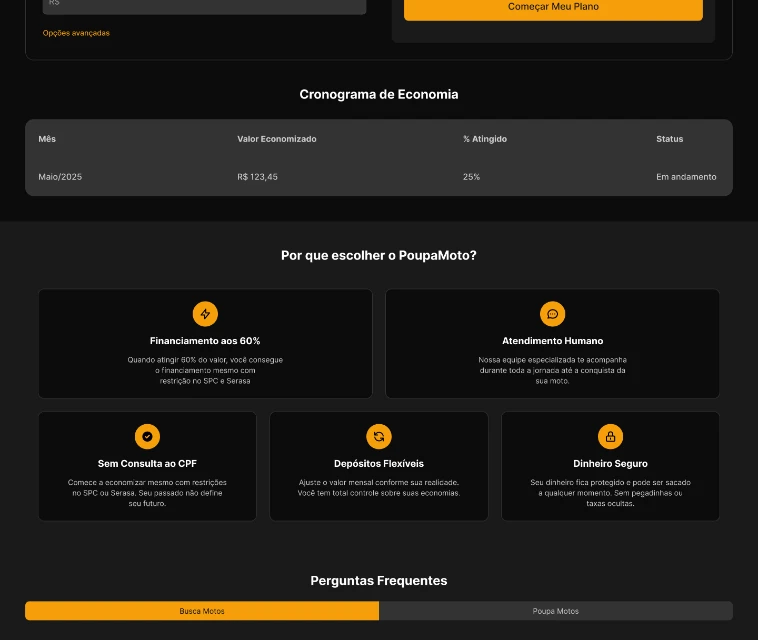This screenshot has height=640, width=758.
Task: Click the Dinheiro Seguro card title
Action: [610, 464]
